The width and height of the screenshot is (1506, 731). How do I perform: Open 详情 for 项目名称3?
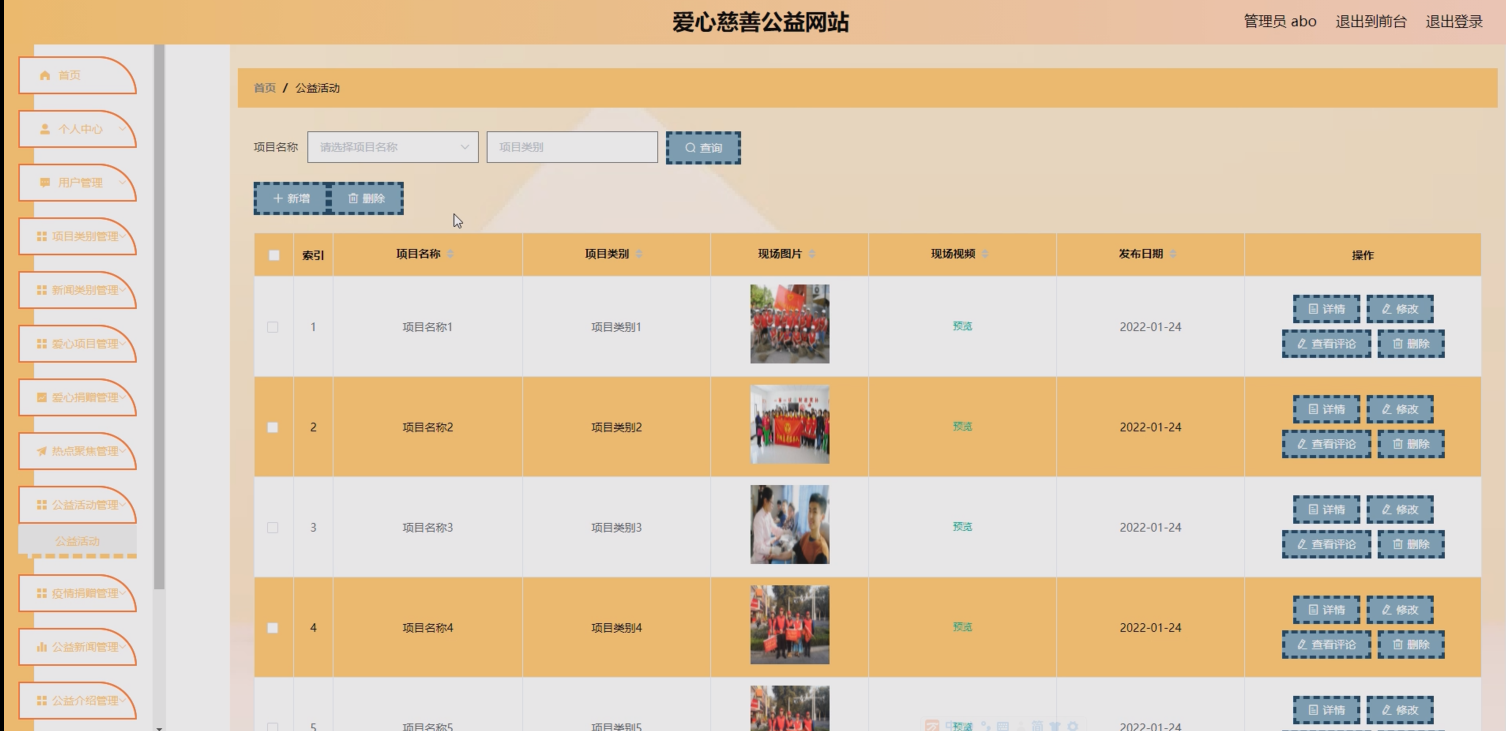(1326, 509)
